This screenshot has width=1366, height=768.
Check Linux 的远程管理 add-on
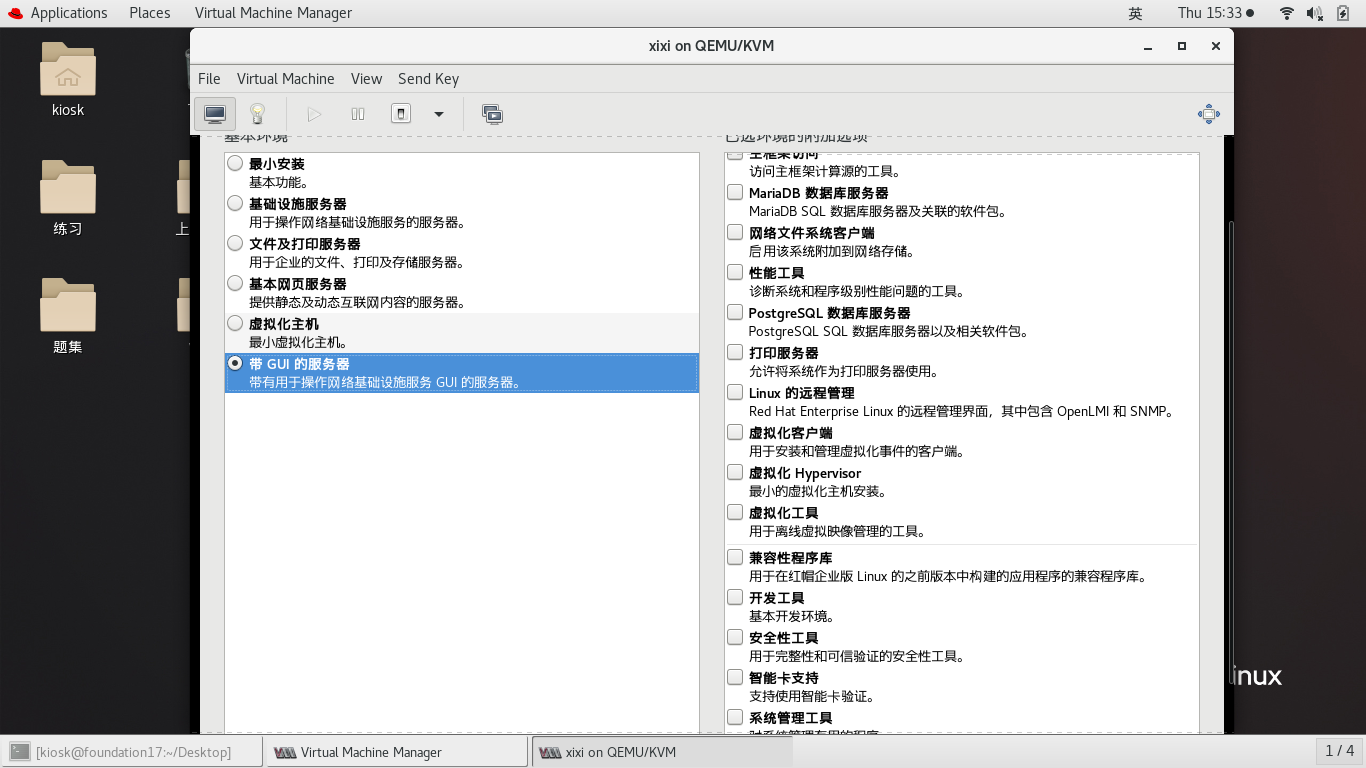tap(735, 392)
